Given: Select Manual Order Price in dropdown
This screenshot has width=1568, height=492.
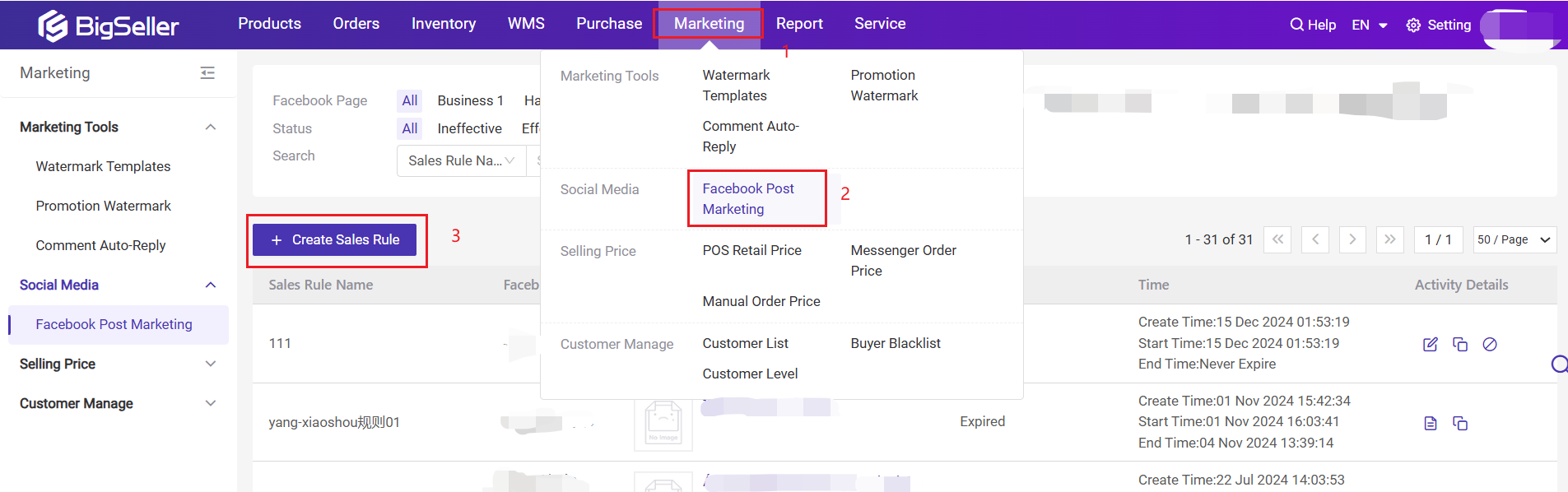Looking at the screenshot, I should [x=761, y=301].
